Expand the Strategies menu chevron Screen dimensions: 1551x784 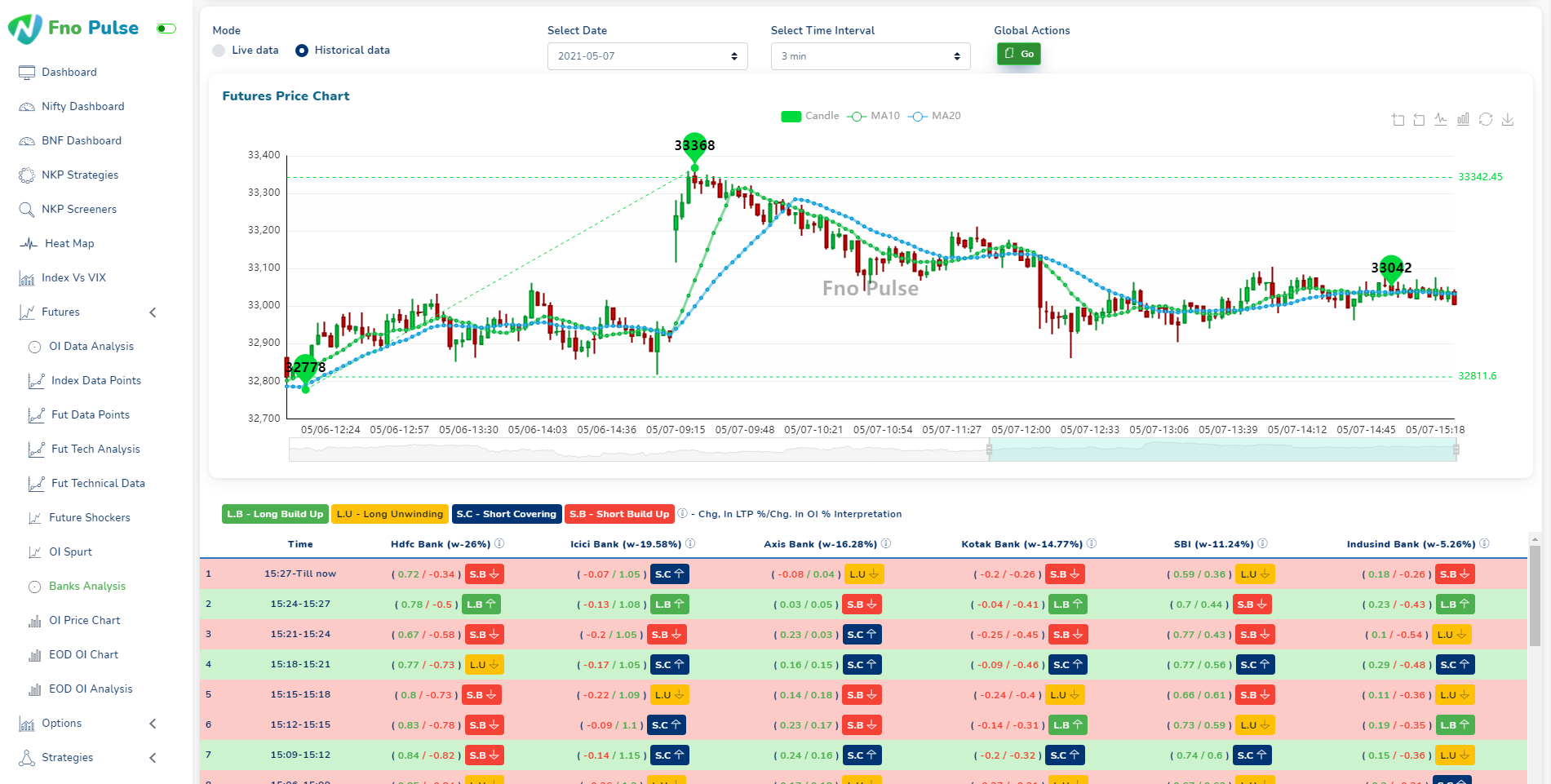click(153, 758)
